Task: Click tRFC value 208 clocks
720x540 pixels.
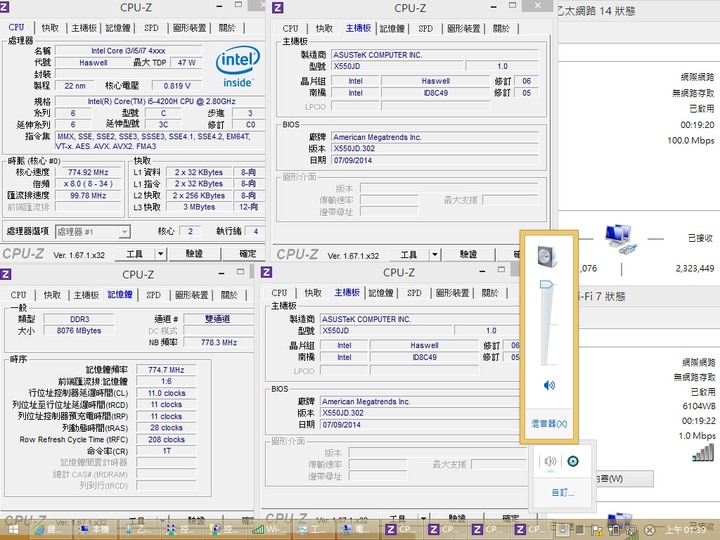Action: pos(166,439)
